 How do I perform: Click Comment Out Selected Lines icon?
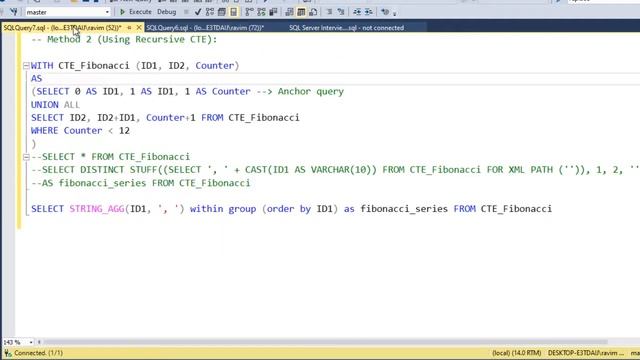329,12
